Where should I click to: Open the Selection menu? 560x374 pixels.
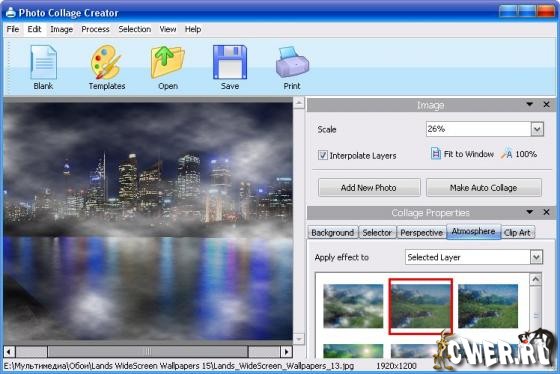tap(135, 29)
